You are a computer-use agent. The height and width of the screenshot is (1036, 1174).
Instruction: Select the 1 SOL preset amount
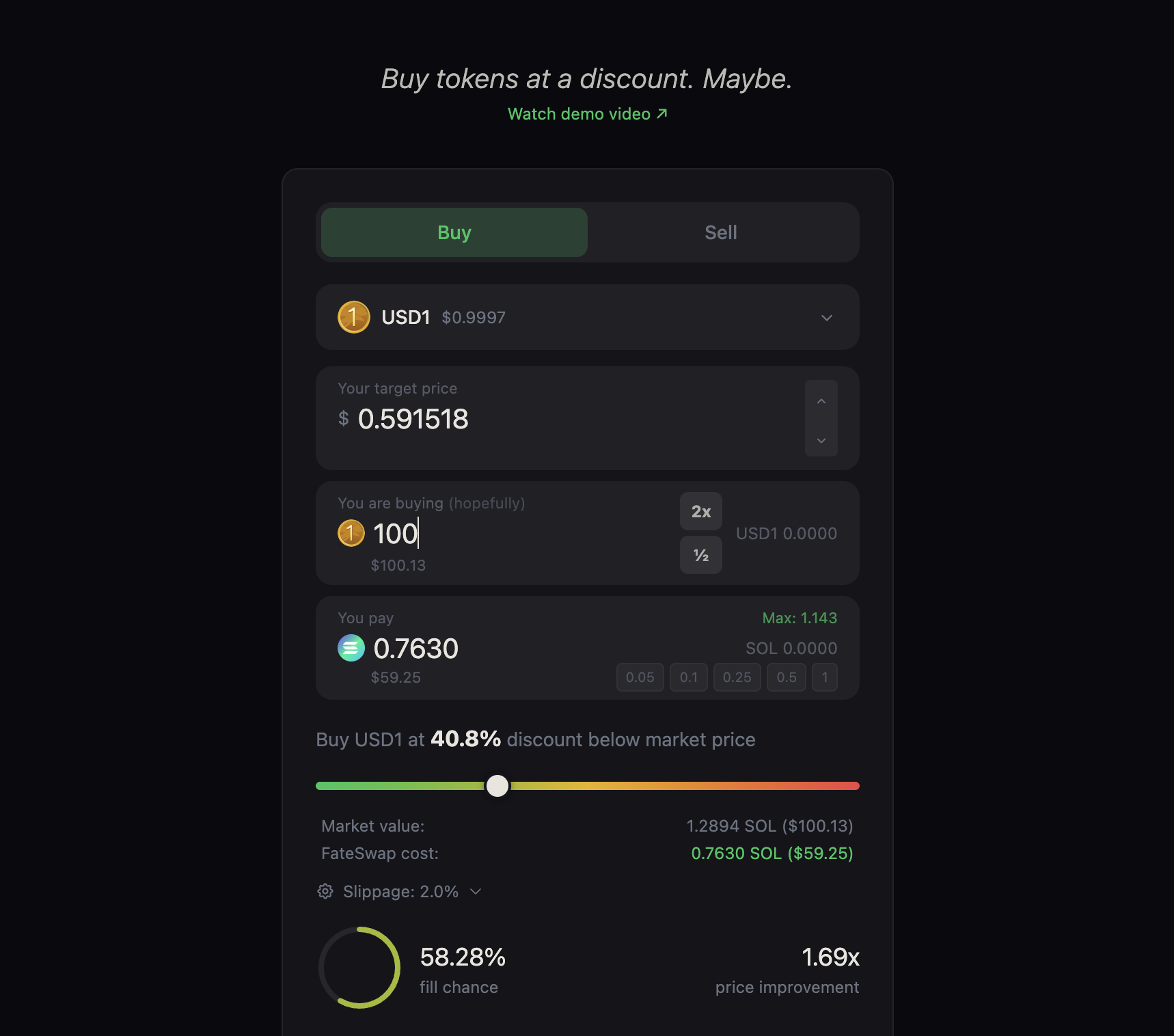point(825,677)
